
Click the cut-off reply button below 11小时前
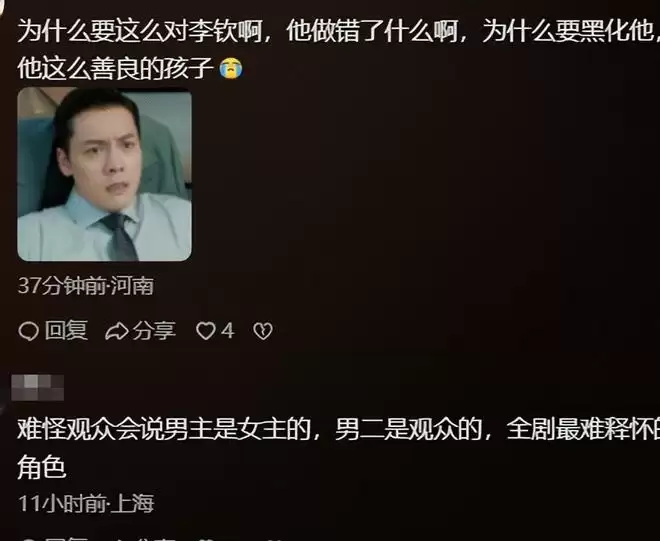[x=54, y=538]
